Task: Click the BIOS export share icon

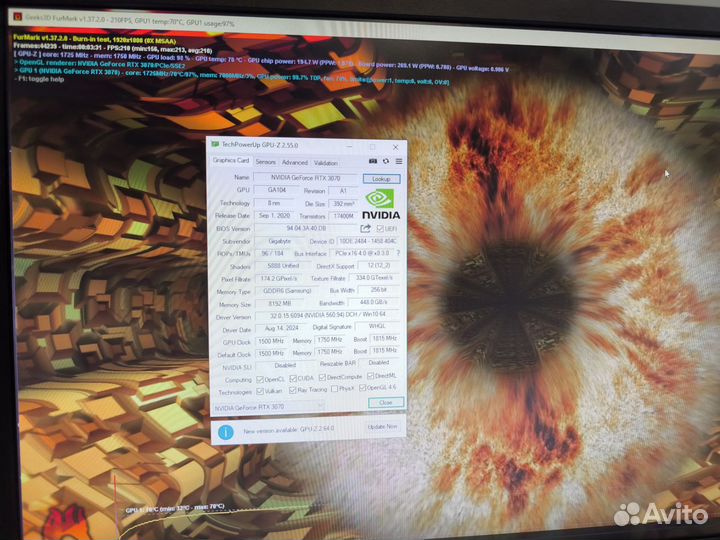Action: pos(366,228)
